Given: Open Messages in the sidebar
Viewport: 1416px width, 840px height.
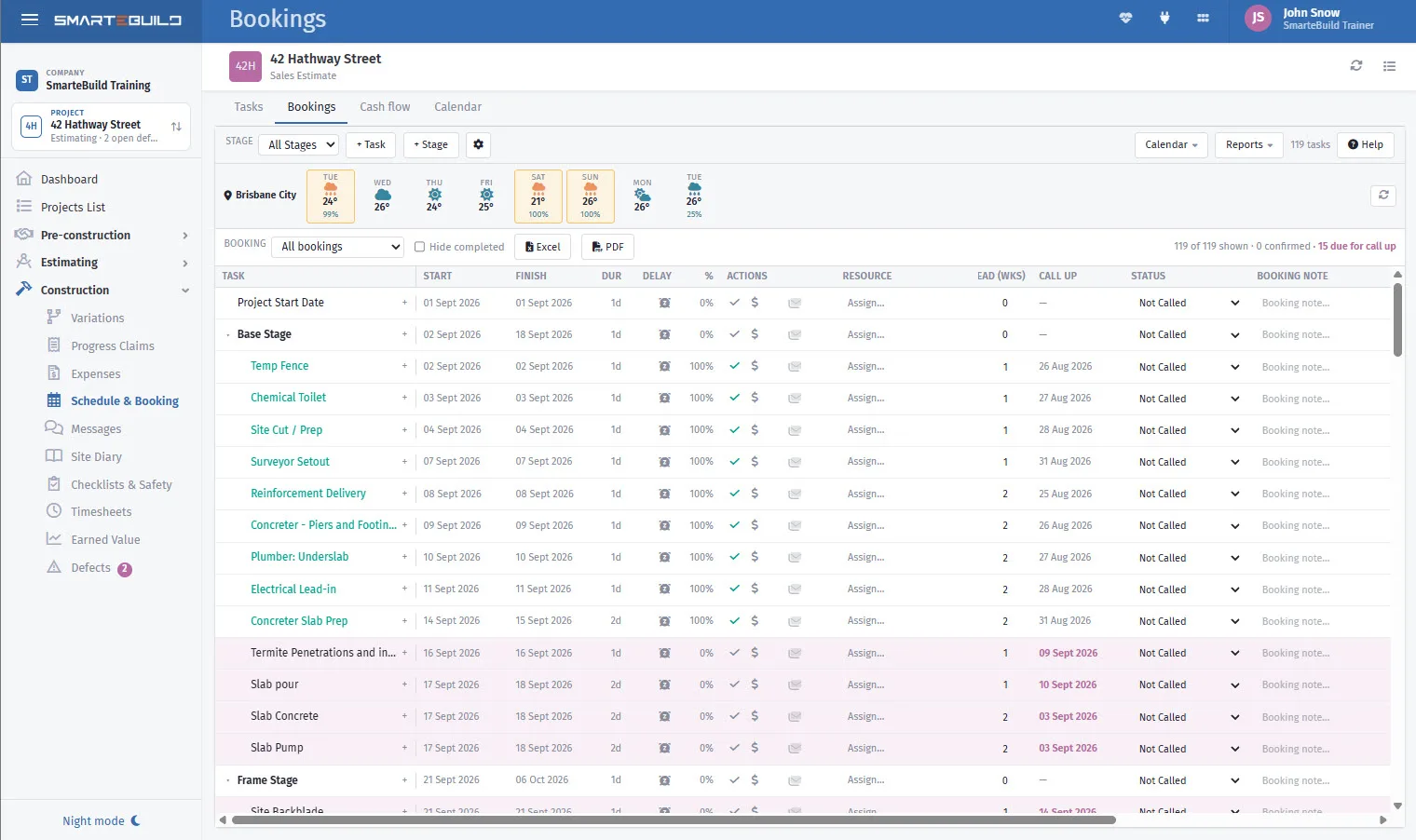Looking at the screenshot, I should pos(96,428).
